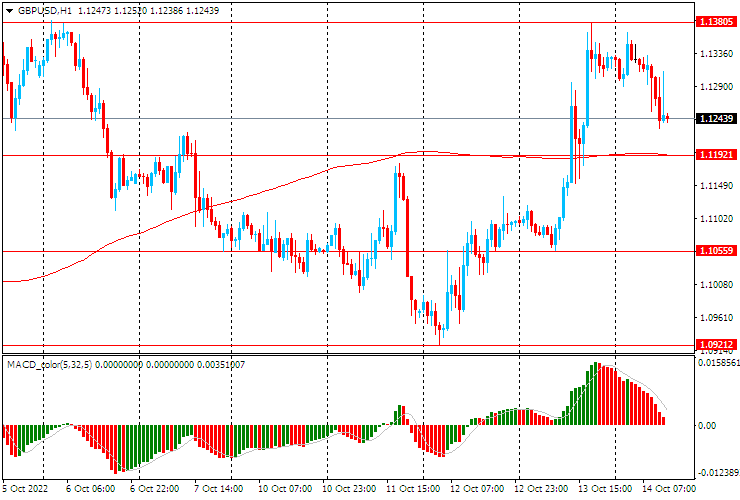Image resolution: width=740 pixels, height=500 pixels.
Task: Click the 6 Oct 22:00 time label
Action: (x=154, y=488)
